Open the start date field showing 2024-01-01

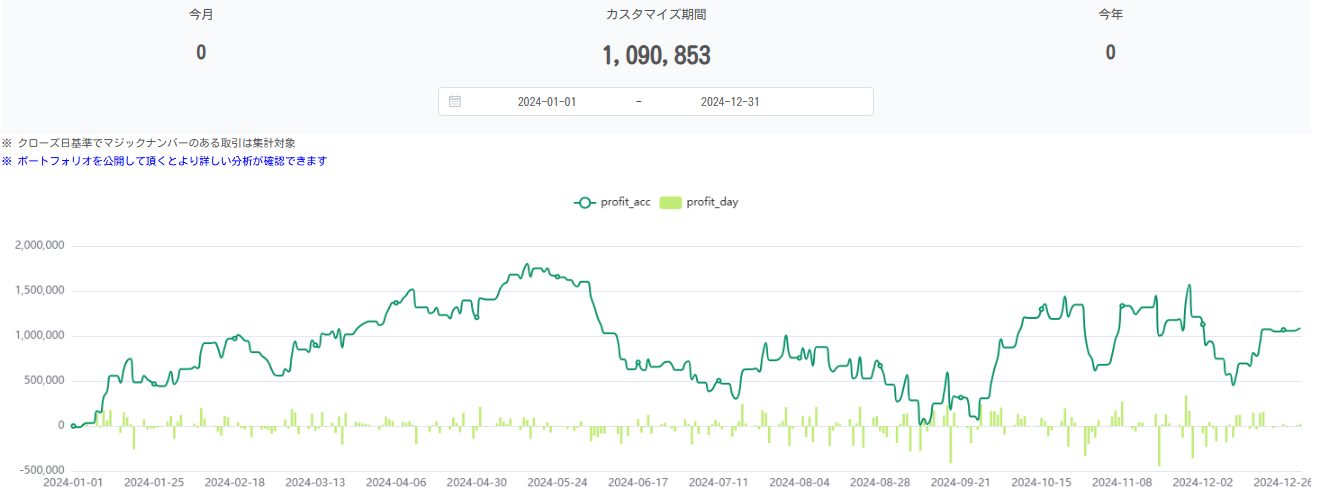547,101
